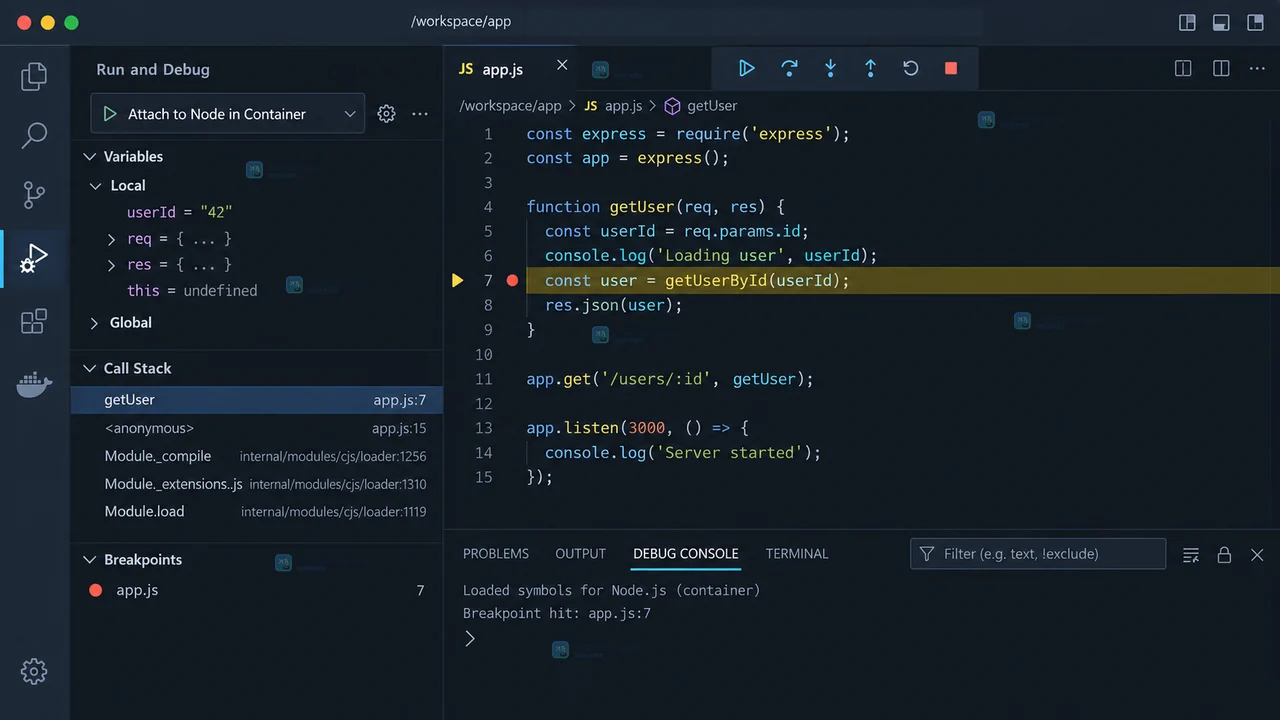Click the debug console filter field
The image size is (1280, 720).
pos(1038,554)
